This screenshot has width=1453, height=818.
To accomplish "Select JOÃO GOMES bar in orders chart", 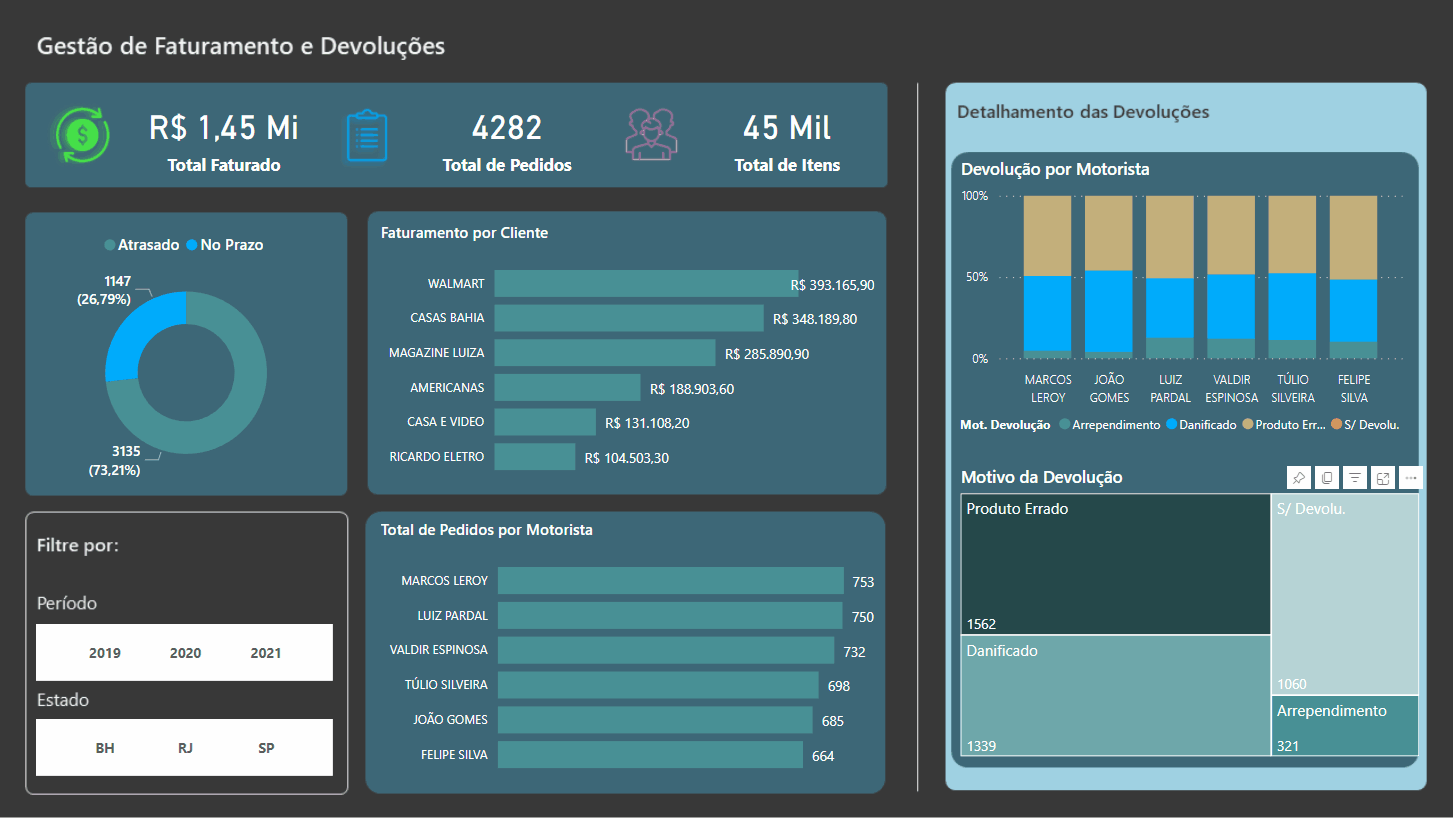I will pos(655,720).
